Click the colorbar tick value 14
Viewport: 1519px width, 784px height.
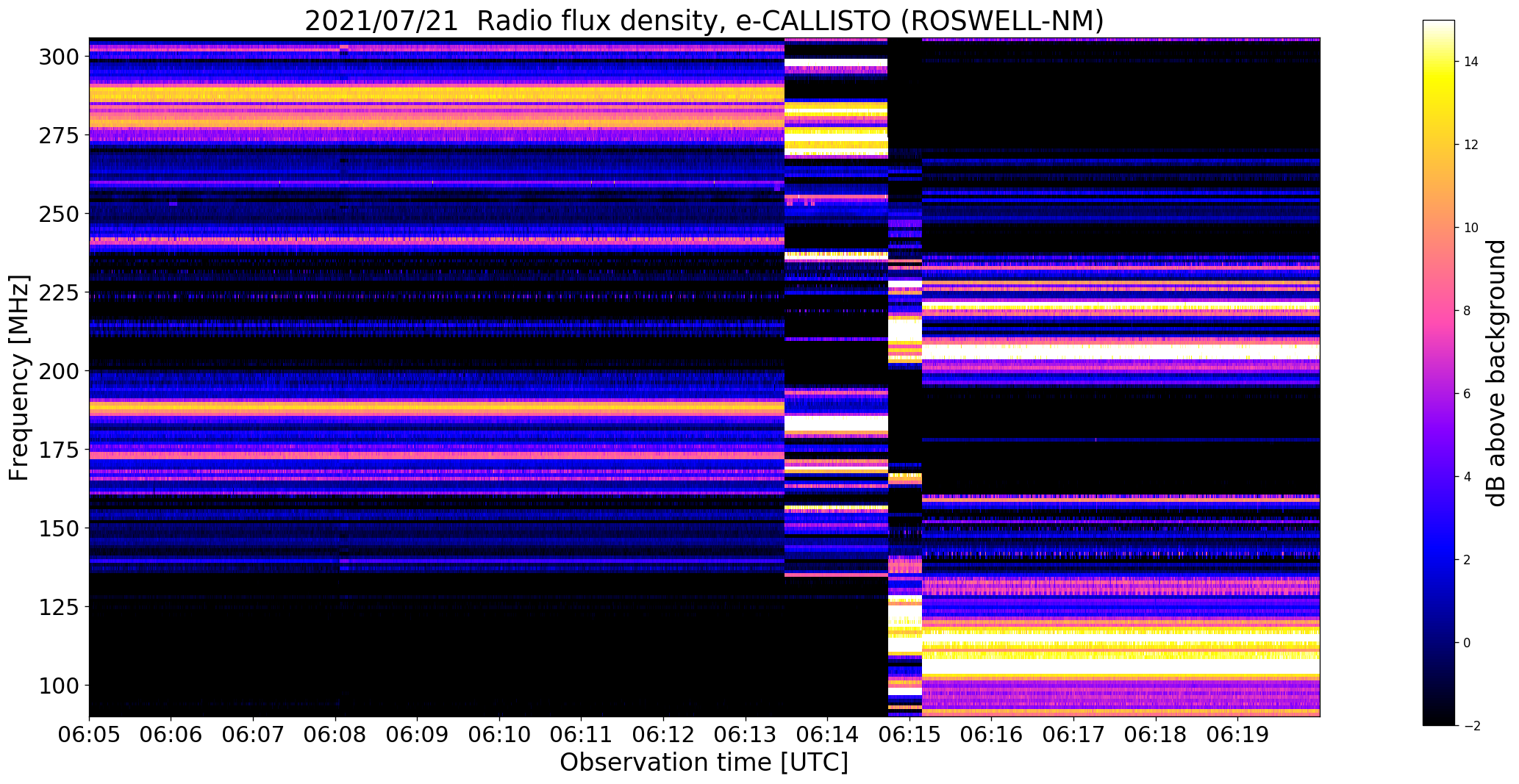(x=1471, y=62)
